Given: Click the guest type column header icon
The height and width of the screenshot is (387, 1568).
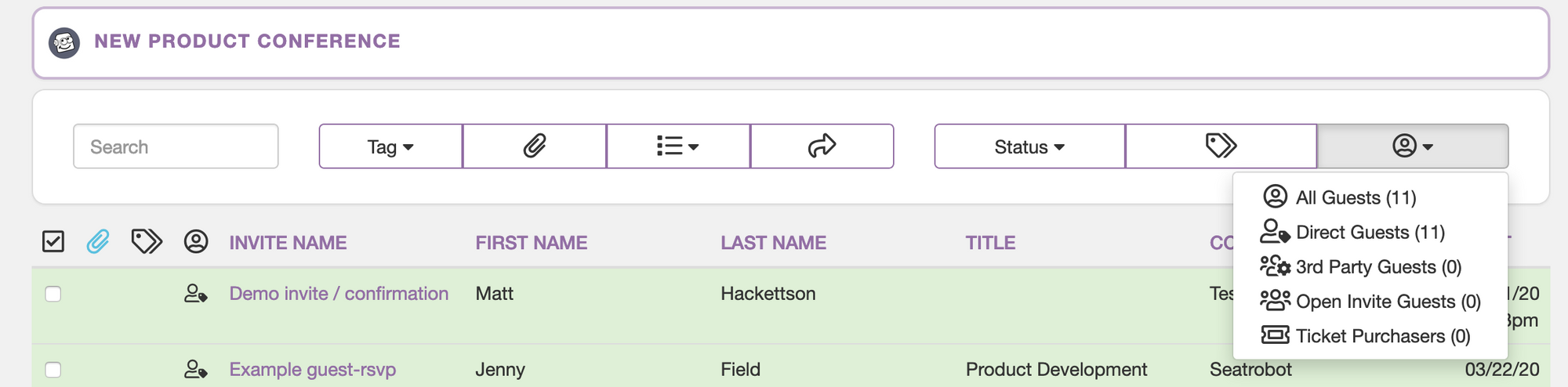Looking at the screenshot, I should tap(196, 241).
